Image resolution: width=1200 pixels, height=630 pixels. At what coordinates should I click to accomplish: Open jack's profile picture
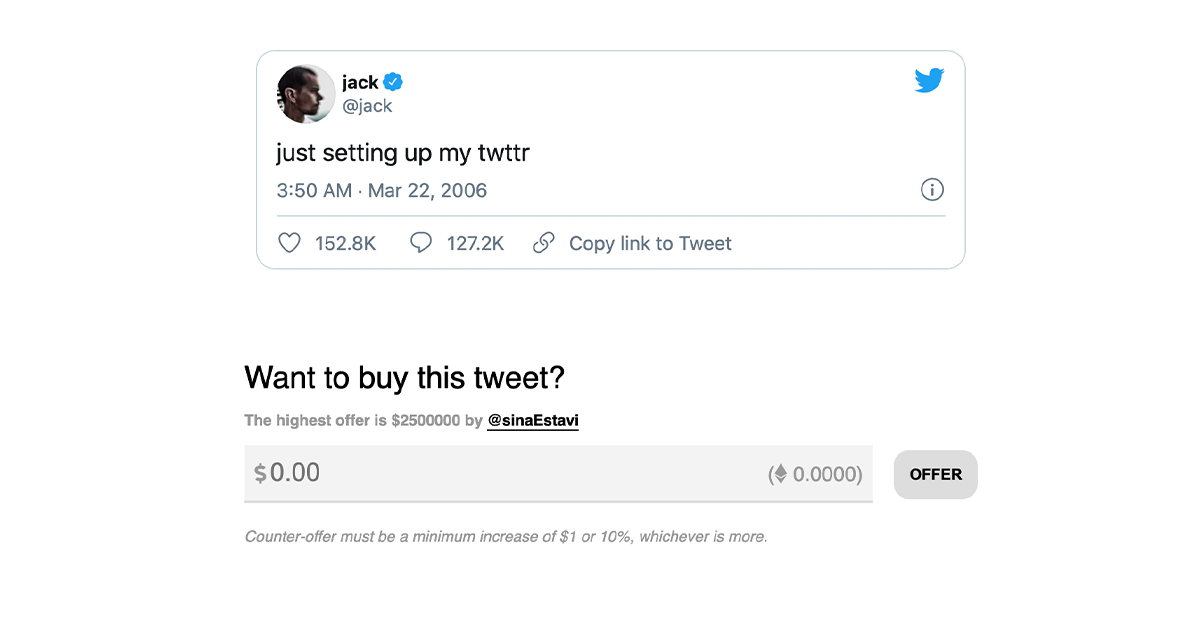[x=306, y=94]
